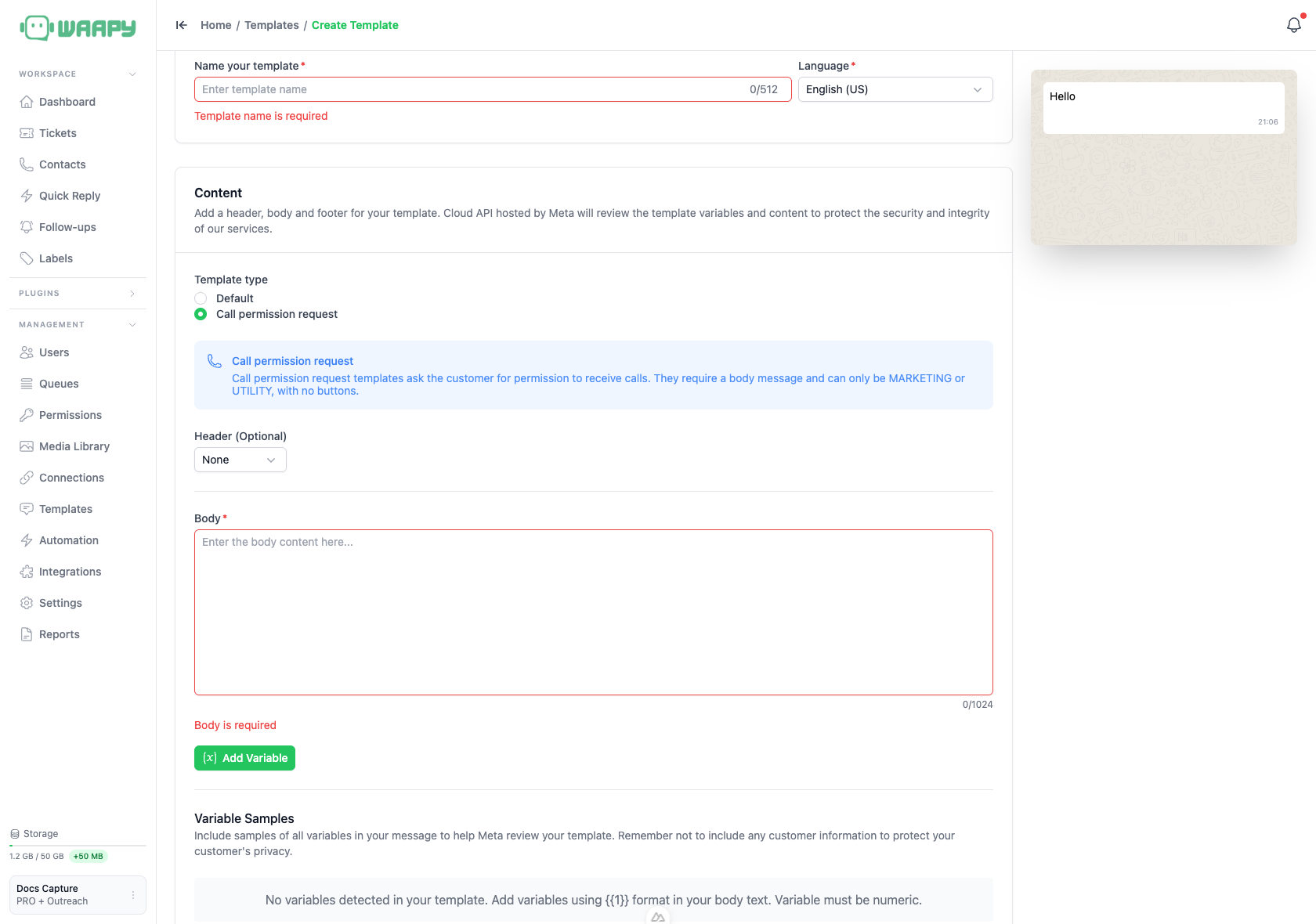The height and width of the screenshot is (924, 1316).
Task: Expand the Plugins section
Action: (132, 294)
